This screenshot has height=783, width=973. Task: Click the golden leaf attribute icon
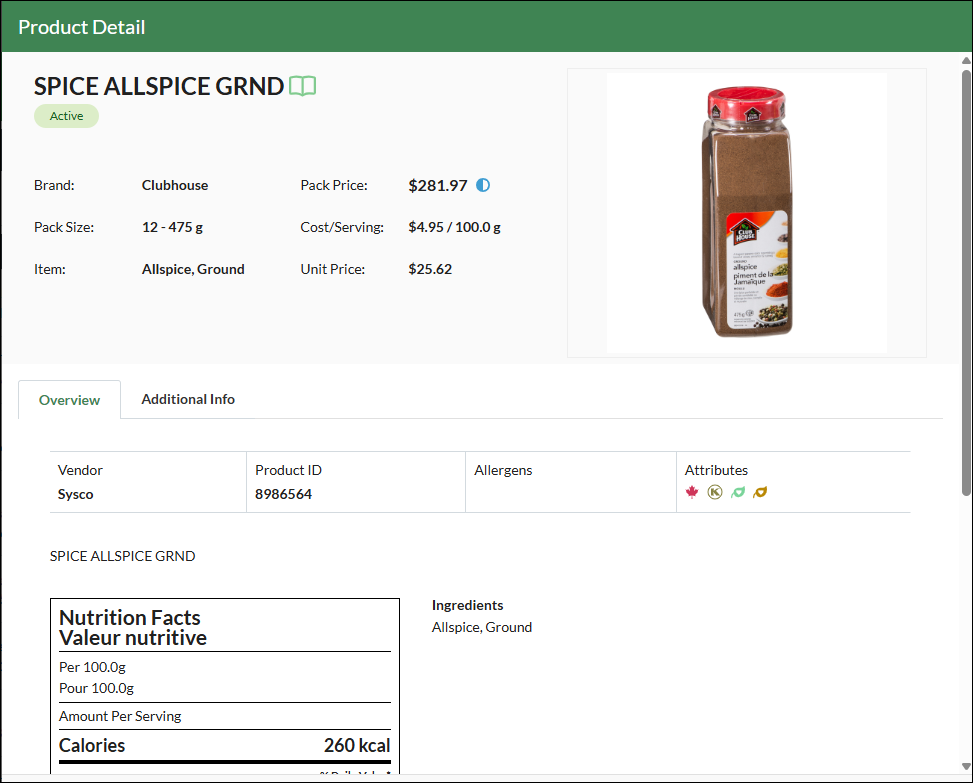click(760, 493)
